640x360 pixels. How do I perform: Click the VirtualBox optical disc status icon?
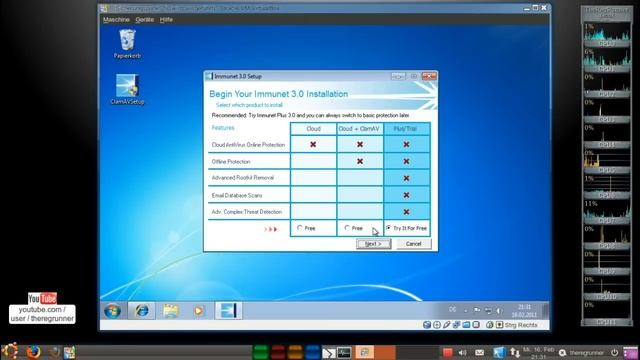(437, 325)
